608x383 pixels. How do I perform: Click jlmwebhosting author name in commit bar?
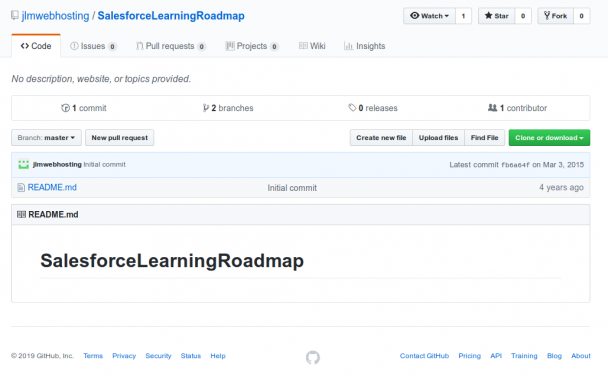point(57,164)
